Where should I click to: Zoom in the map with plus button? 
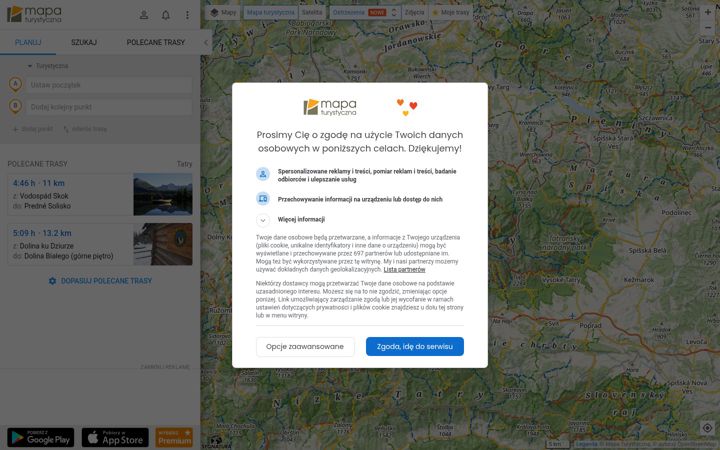pos(708,12)
